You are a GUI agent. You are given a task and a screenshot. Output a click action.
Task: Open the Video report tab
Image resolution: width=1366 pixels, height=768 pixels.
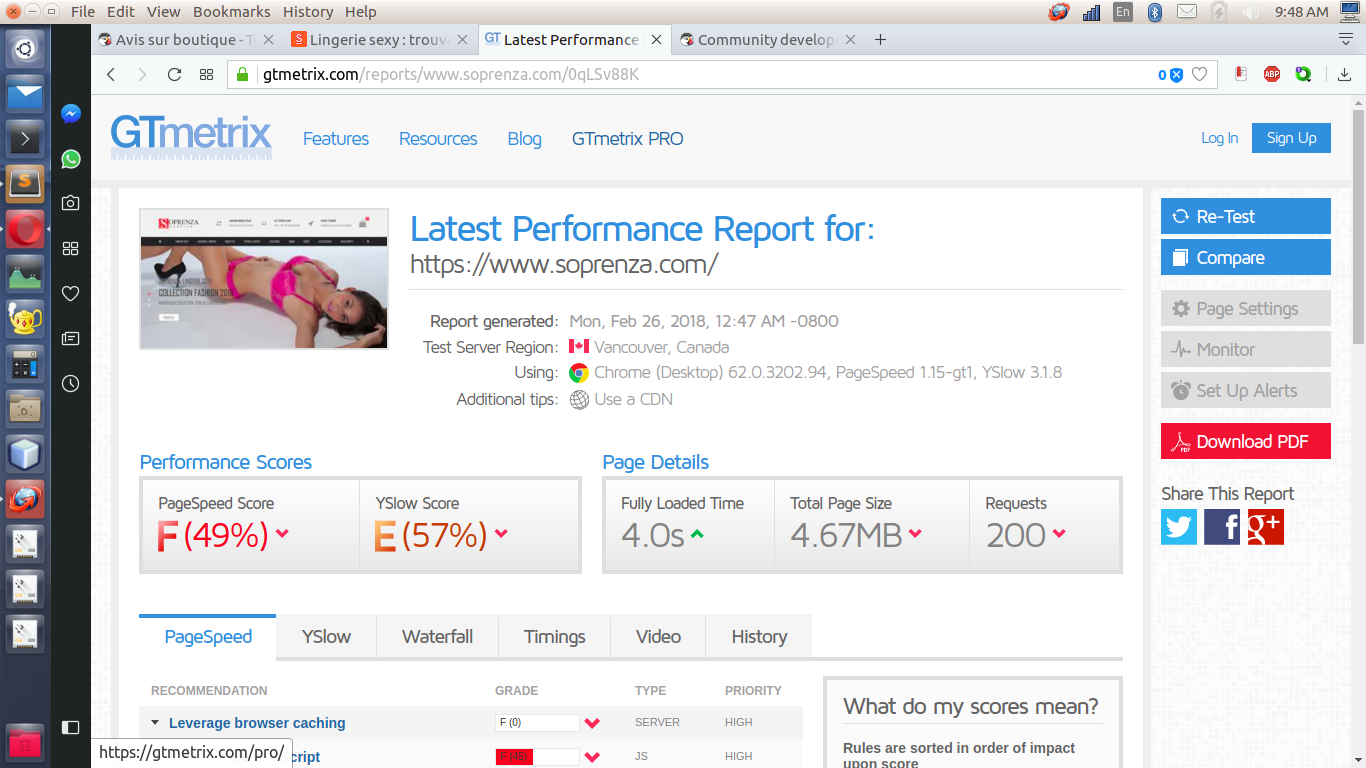tap(658, 637)
